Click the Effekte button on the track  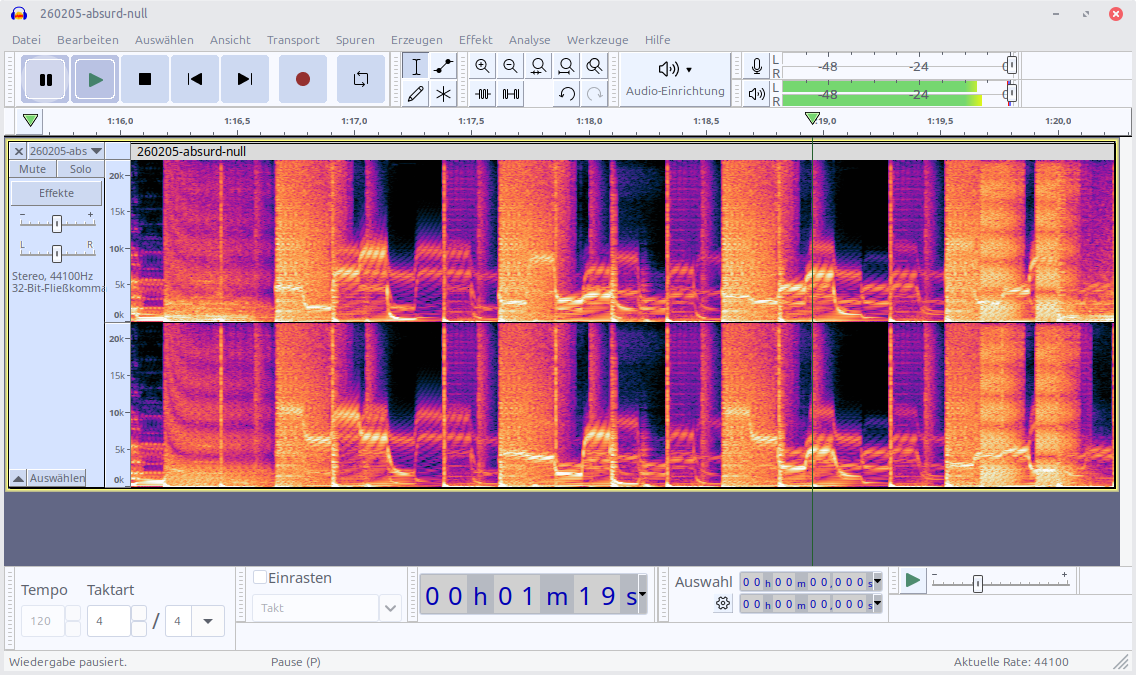click(x=56, y=193)
